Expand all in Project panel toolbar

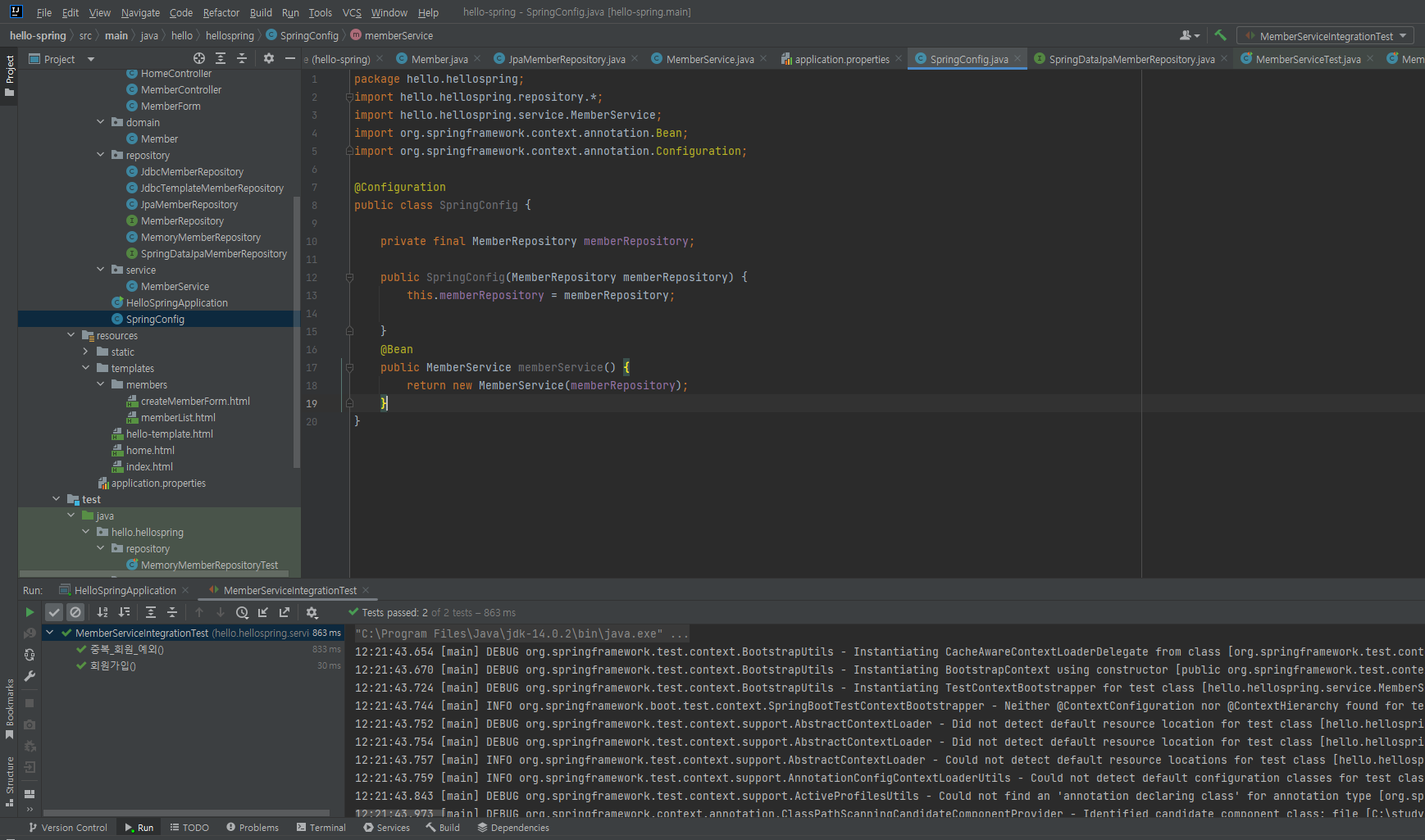coord(221,58)
